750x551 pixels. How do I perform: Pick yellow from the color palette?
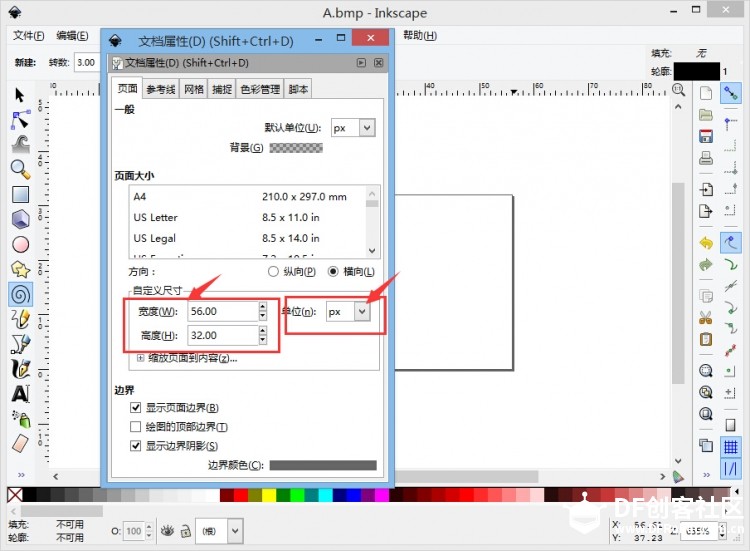pyautogui.click(x=269, y=495)
